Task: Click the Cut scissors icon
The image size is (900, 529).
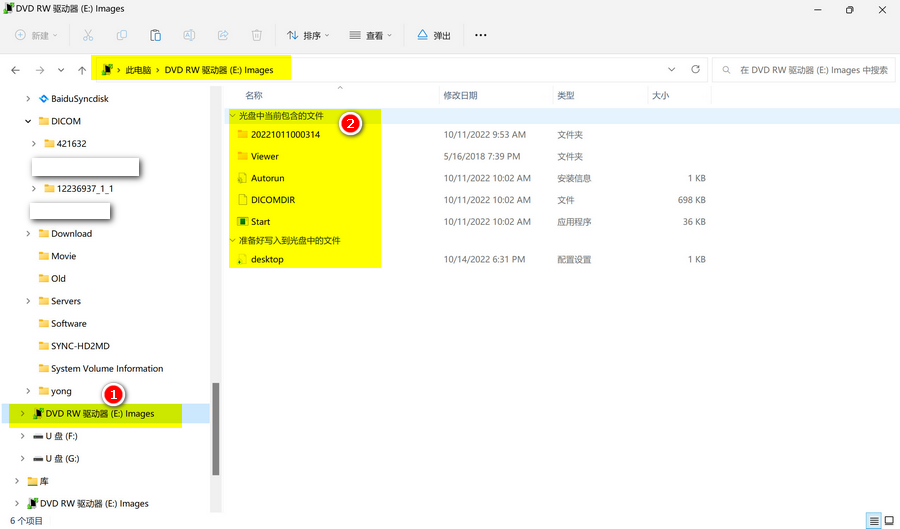Action: click(88, 36)
